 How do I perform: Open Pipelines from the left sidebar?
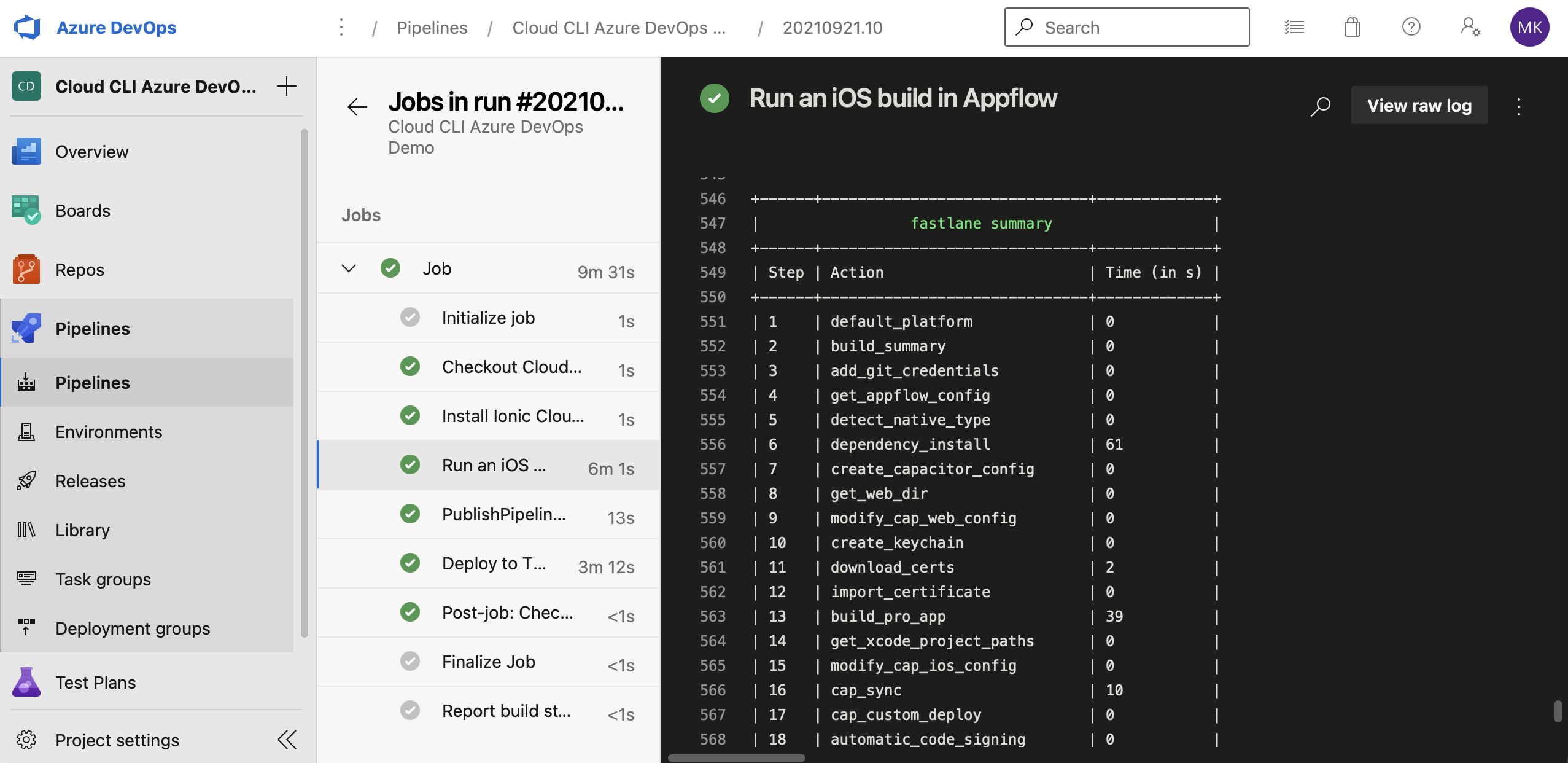click(x=92, y=328)
